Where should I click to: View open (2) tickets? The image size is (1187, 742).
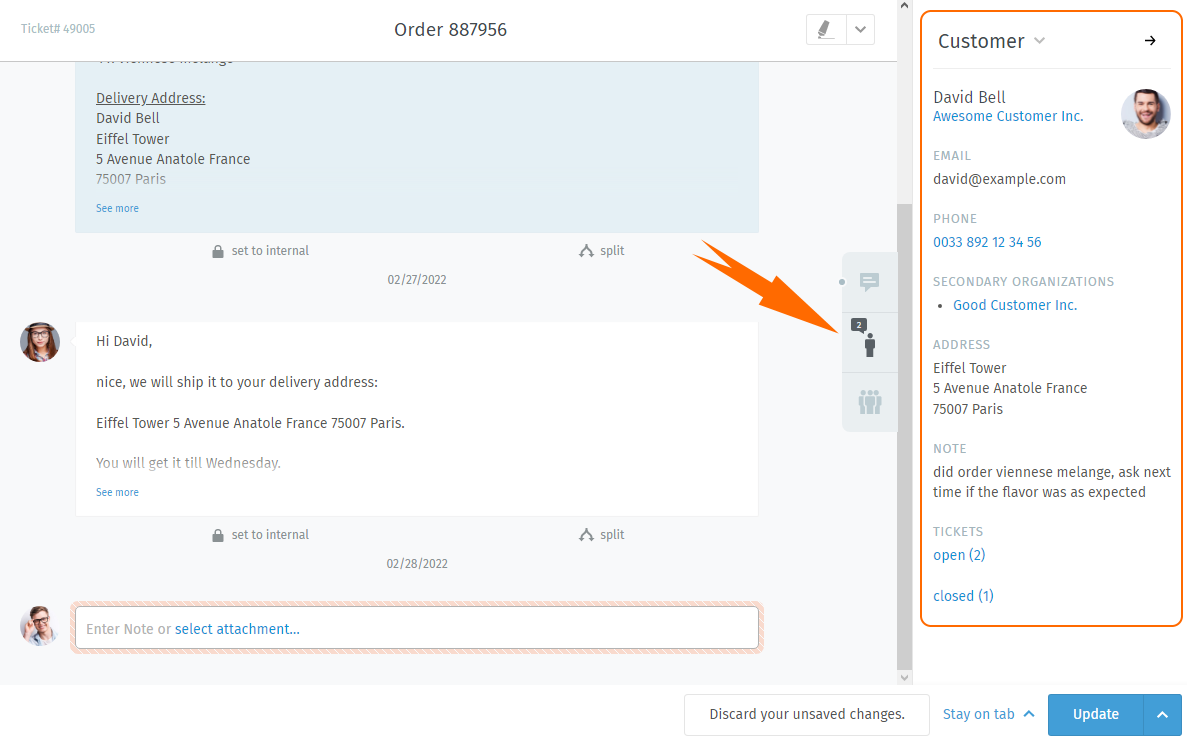(x=958, y=555)
